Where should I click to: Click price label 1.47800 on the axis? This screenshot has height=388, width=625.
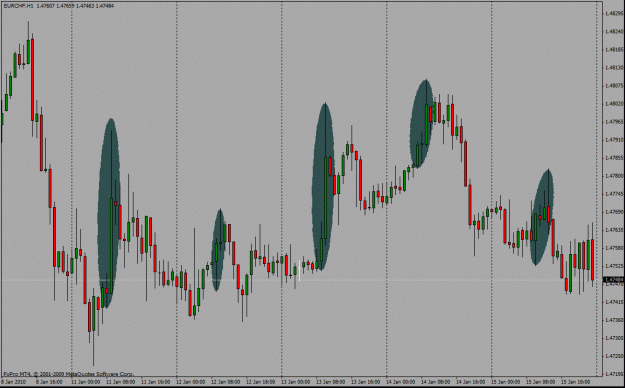(614, 176)
